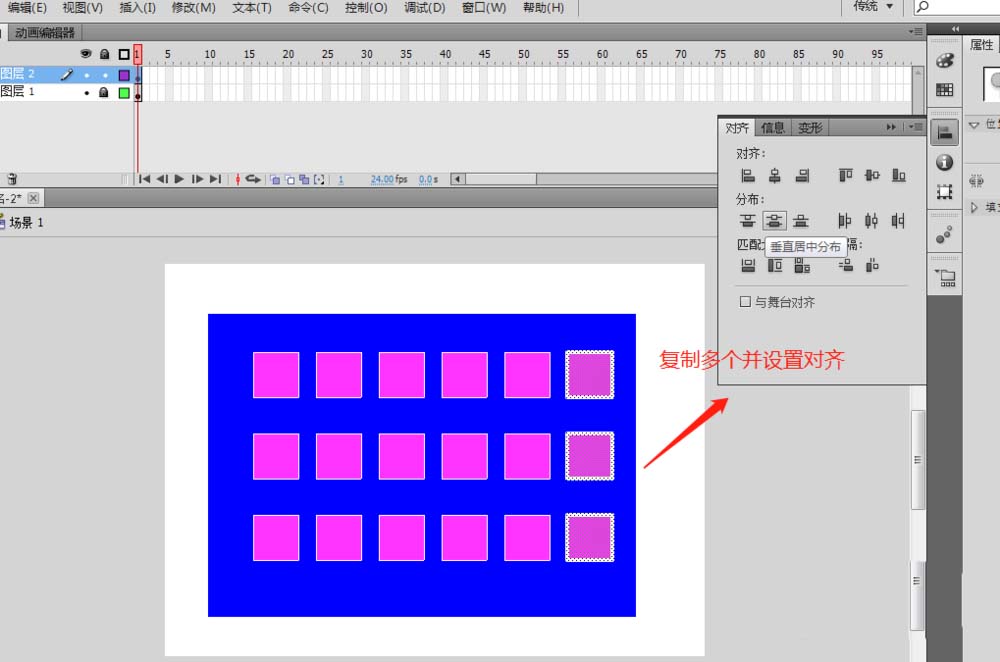
Task: Expand the 填充 section in Properties
Action: coord(975,207)
